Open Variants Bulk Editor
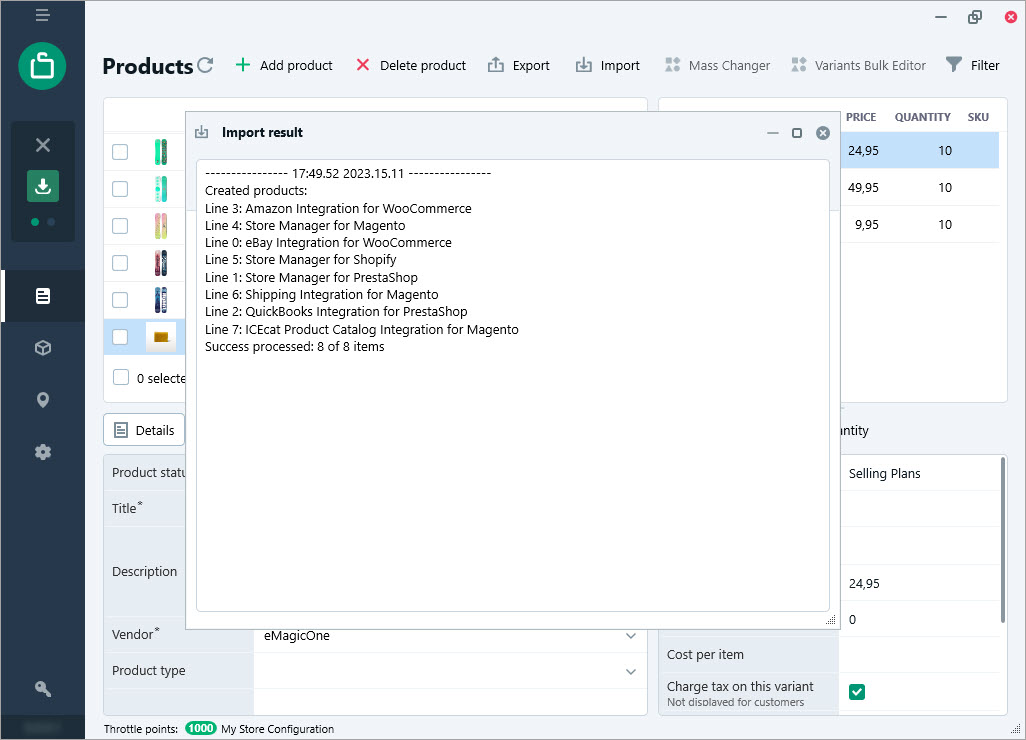The width and height of the screenshot is (1026, 740). (858, 65)
